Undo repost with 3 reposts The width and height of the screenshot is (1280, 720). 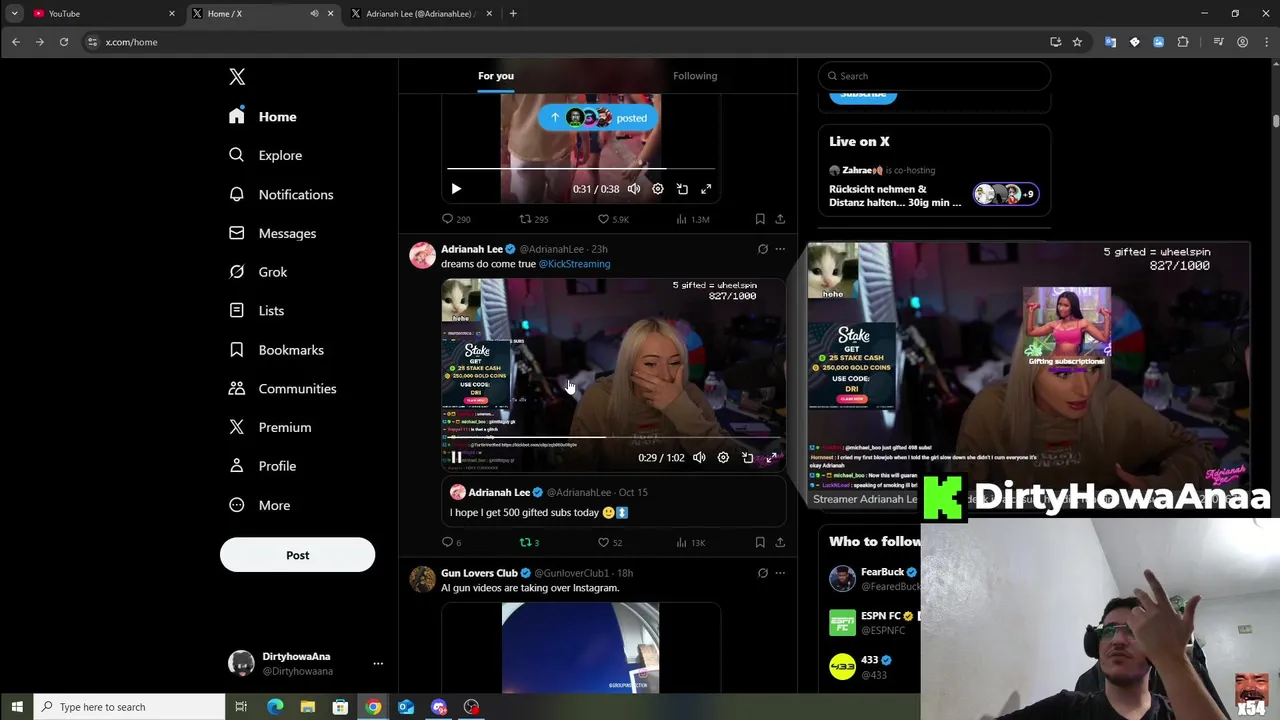click(529, 543)
